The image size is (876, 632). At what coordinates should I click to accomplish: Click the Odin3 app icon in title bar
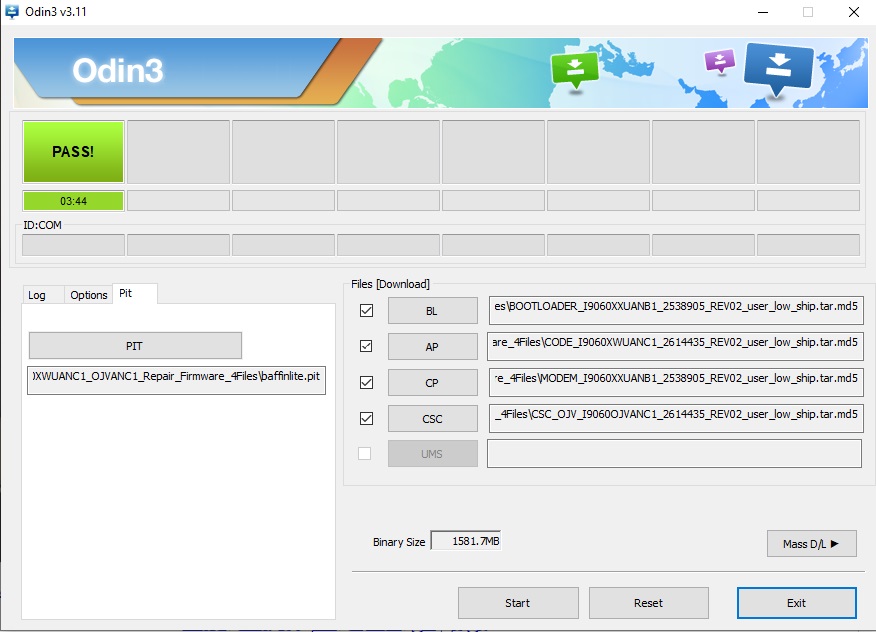click(x=11, y=11)
